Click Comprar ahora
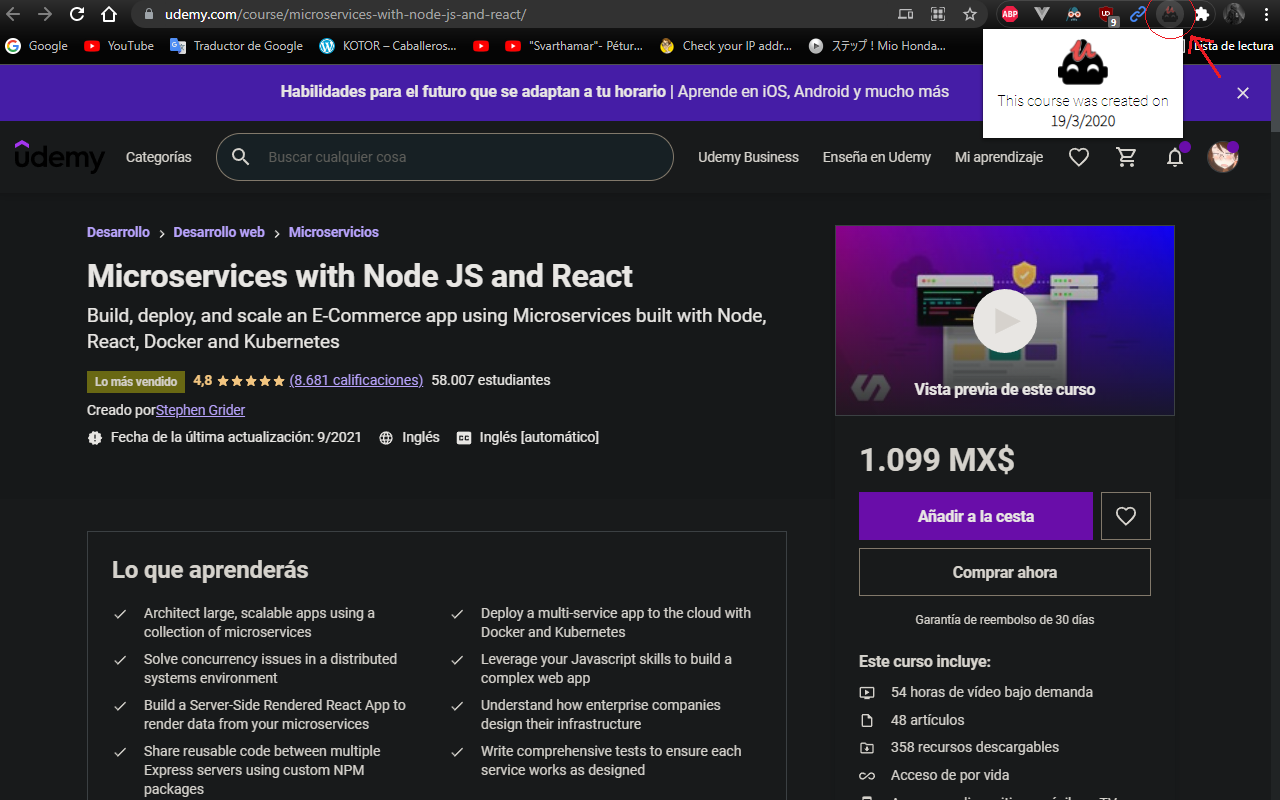 click(x=1005, y=572)
